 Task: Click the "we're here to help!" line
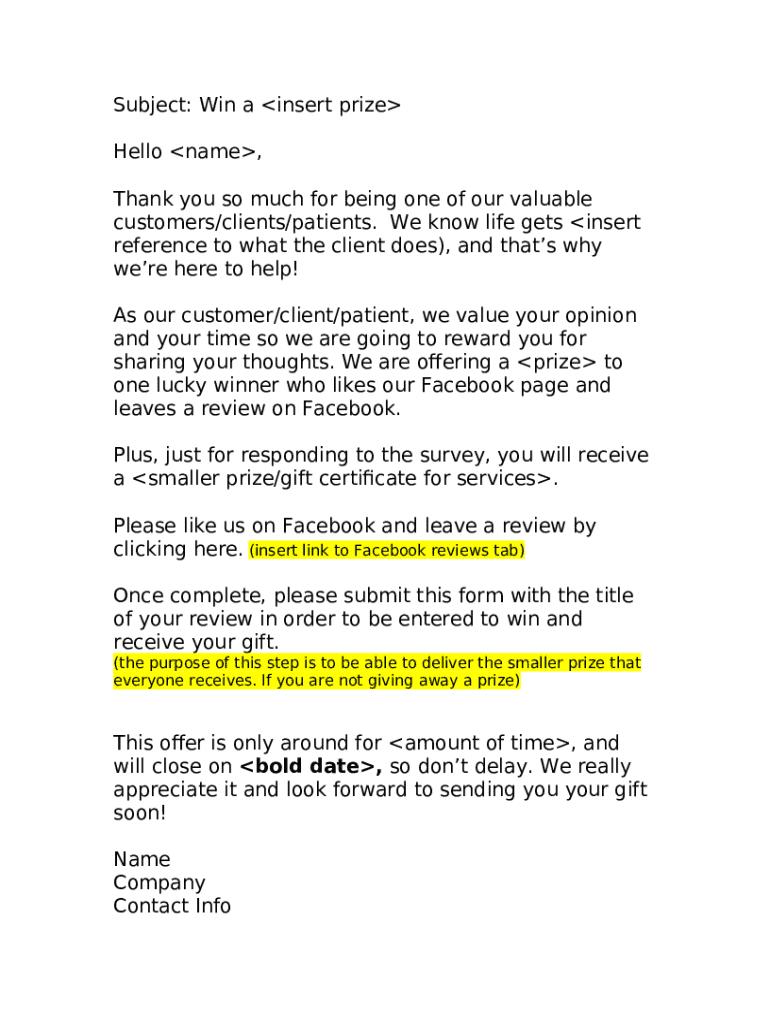206,269
